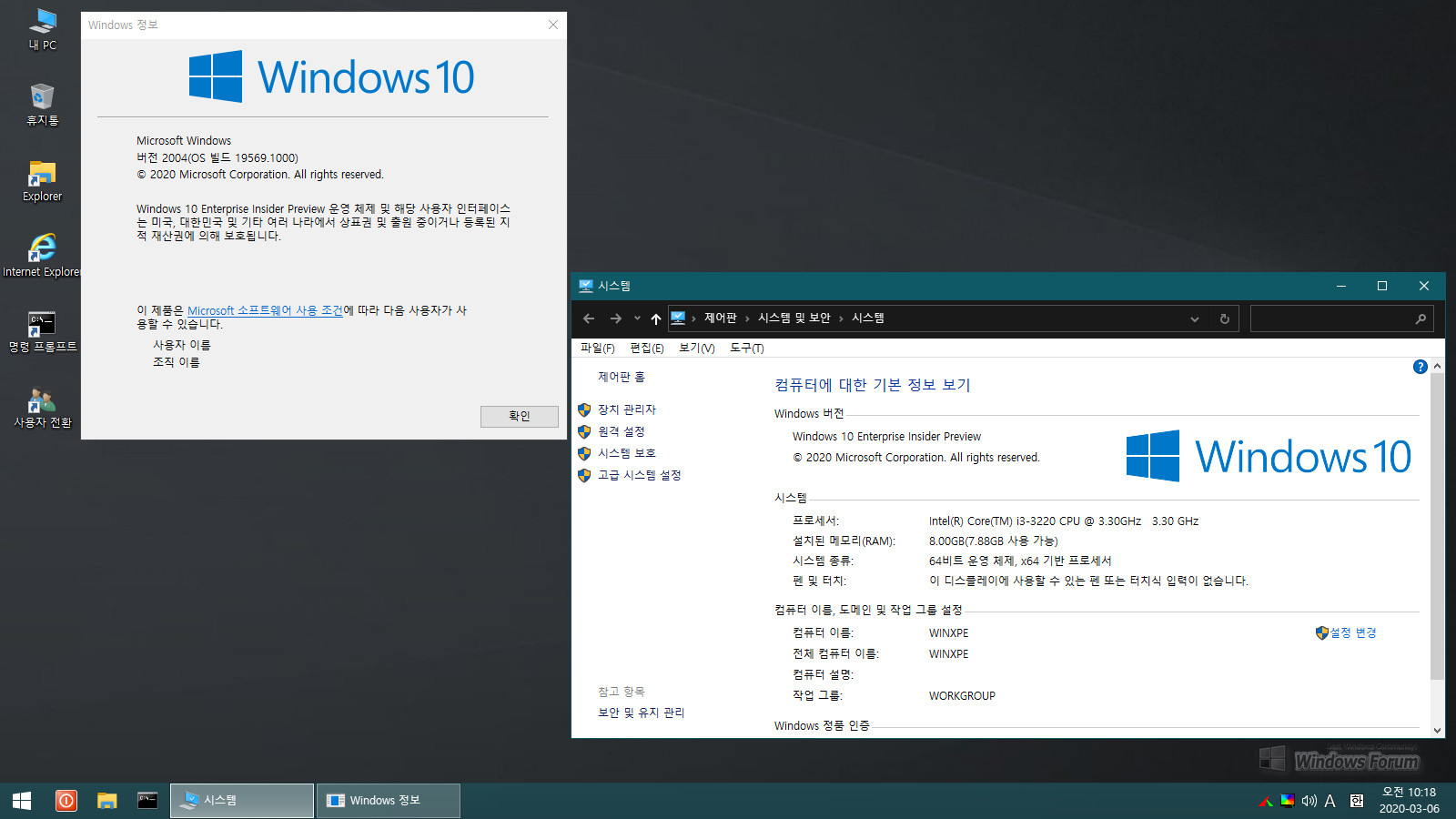Toggle the A input mode indicator
1456x819 pixels.
(1330, 801)
